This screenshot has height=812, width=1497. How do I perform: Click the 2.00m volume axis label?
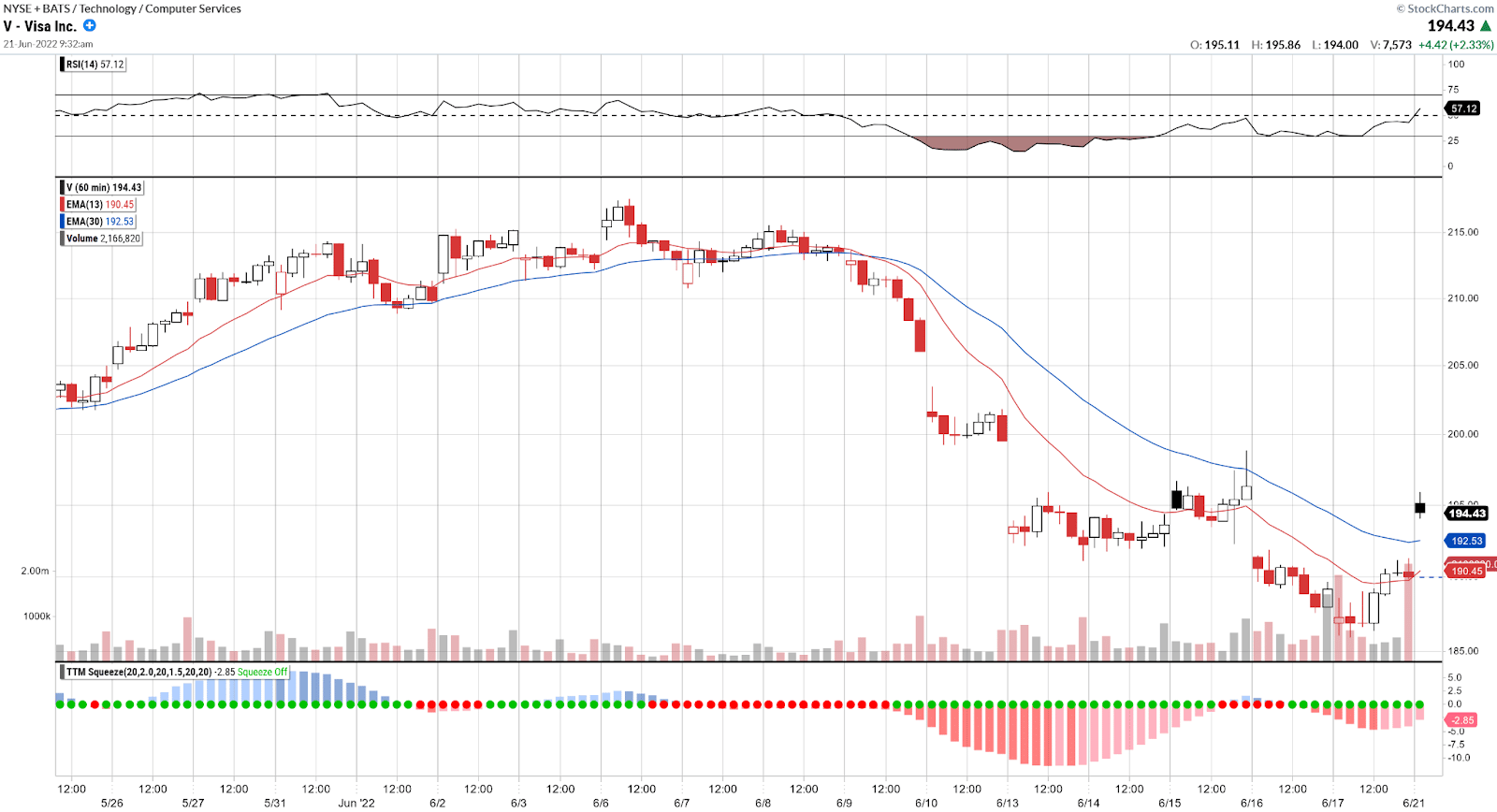(36, 571)
